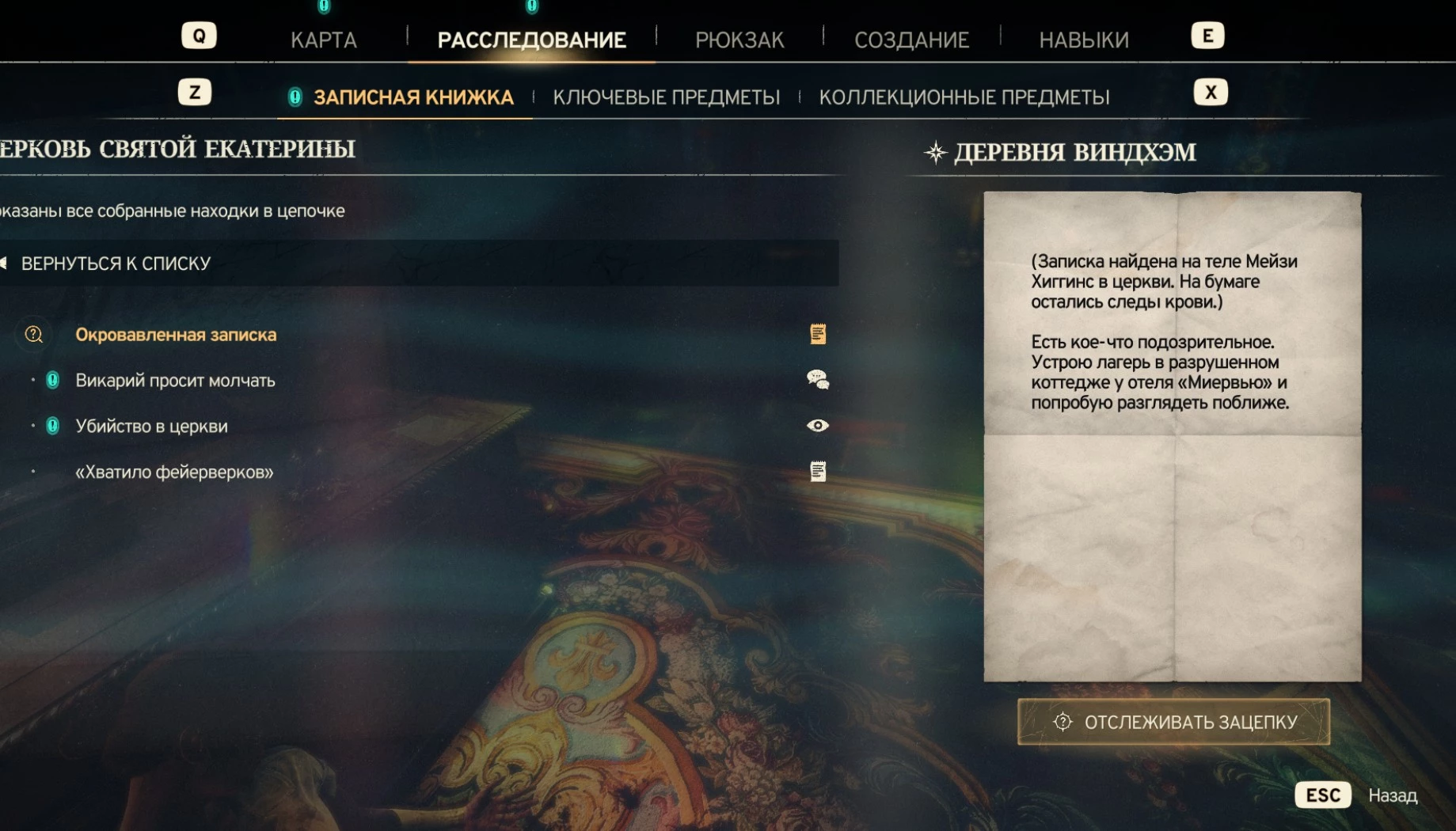The height and width of the screenshot is (831, 1456).
Task: Click the magnifier clue icon beside Окровавленная записка
Action: 33,334
